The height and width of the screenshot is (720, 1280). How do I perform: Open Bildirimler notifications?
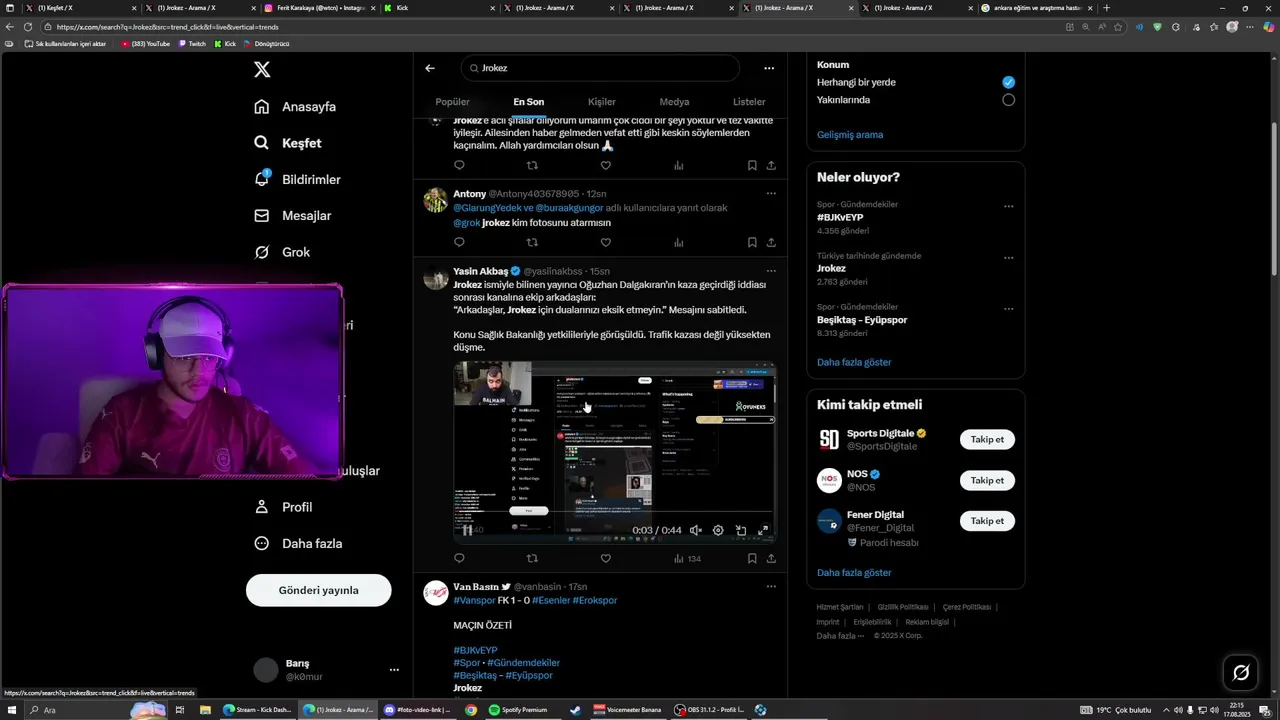(x=298, y=180)
